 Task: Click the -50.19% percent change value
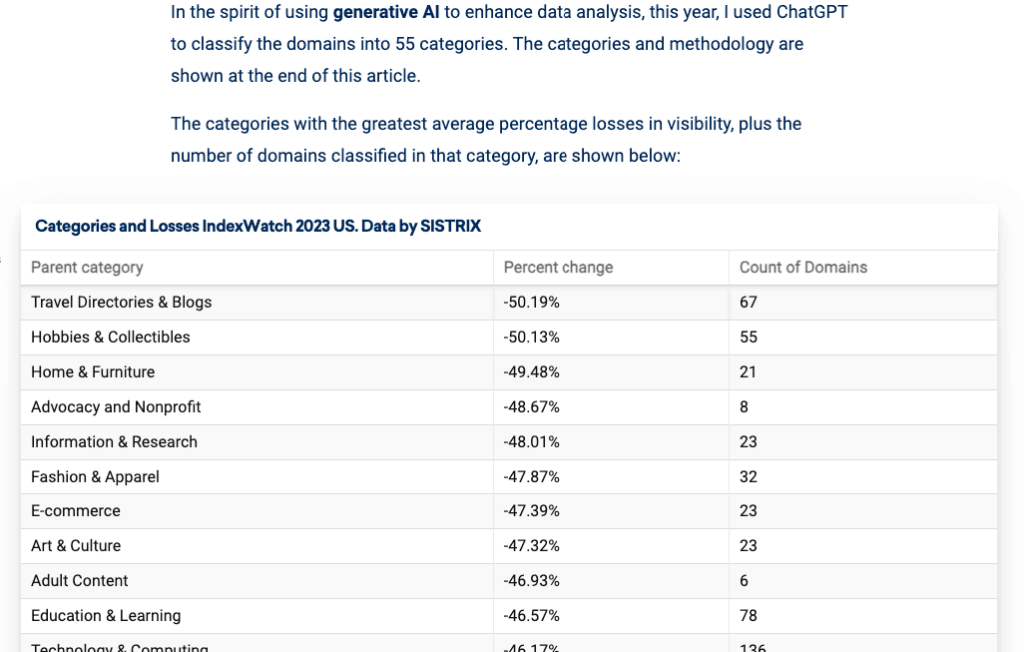pyautogui.click(x=532, y=302)
